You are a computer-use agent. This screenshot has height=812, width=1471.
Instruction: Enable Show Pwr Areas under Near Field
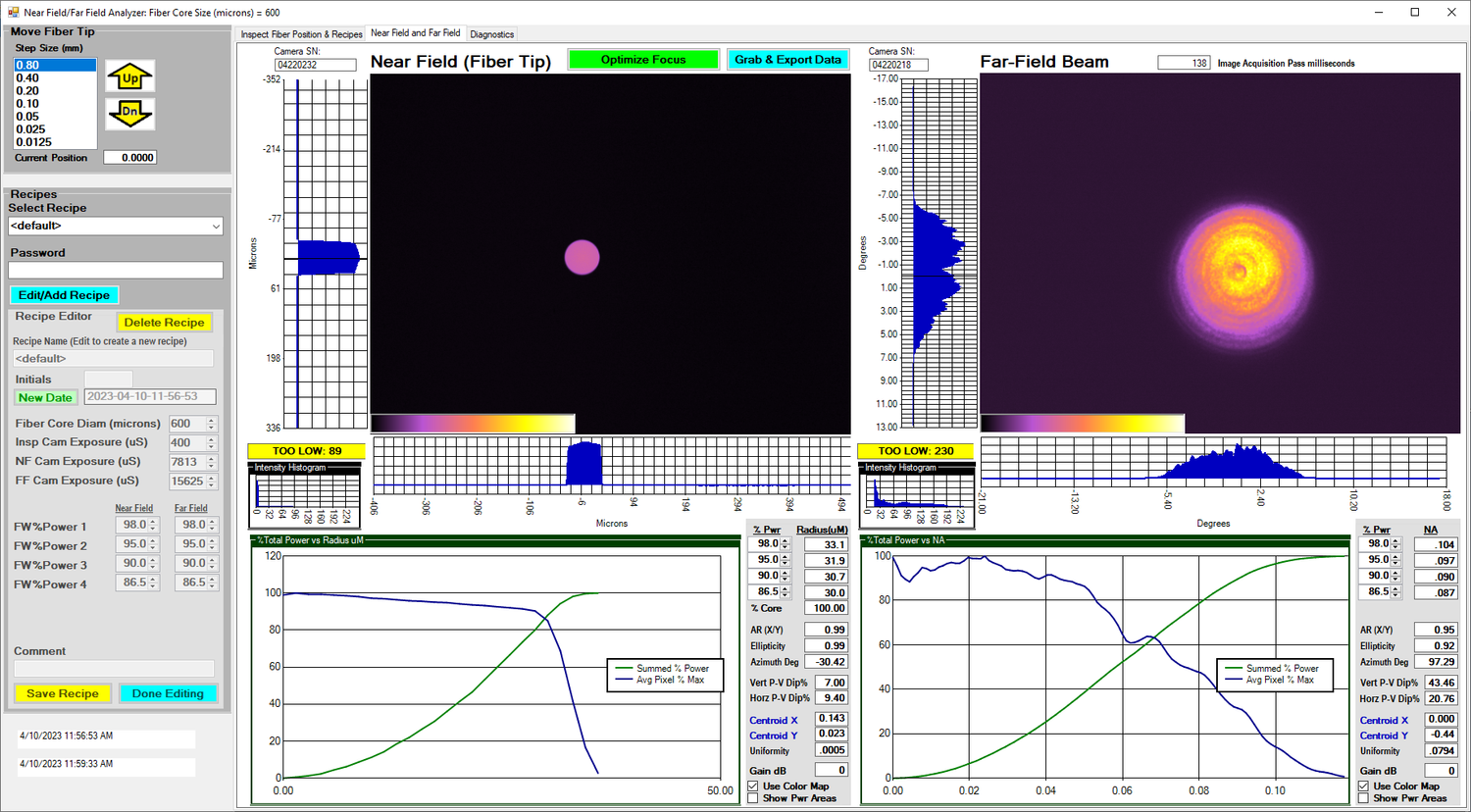pyautogui.click(x=753, y=798)
